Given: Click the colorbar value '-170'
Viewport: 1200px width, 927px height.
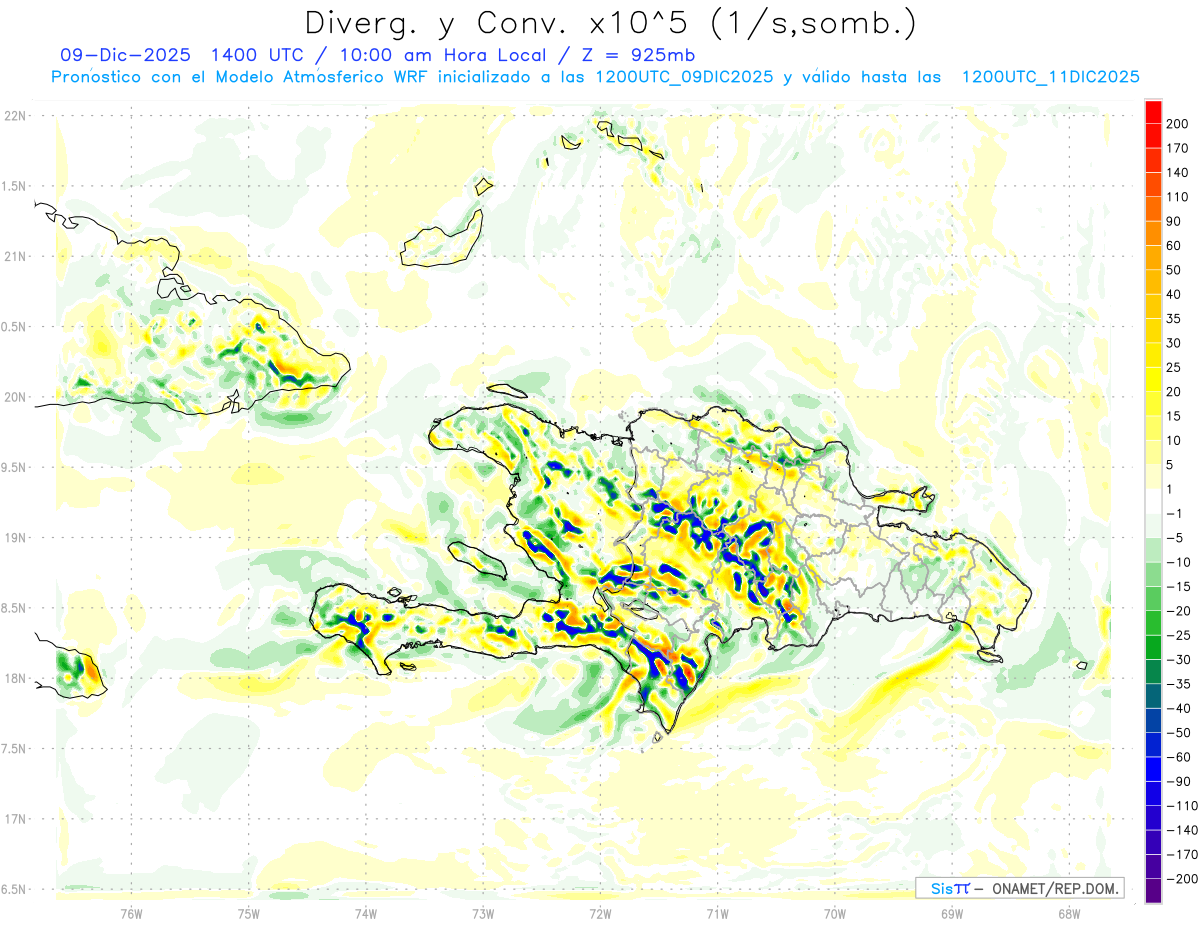Looking at the screenshot, I should pyautogui.click(x=1181, y=854).
